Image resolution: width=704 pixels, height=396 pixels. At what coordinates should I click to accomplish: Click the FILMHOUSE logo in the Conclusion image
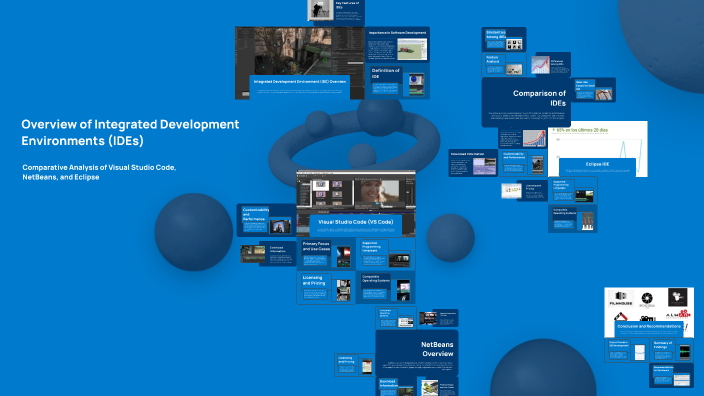point(621,299)
